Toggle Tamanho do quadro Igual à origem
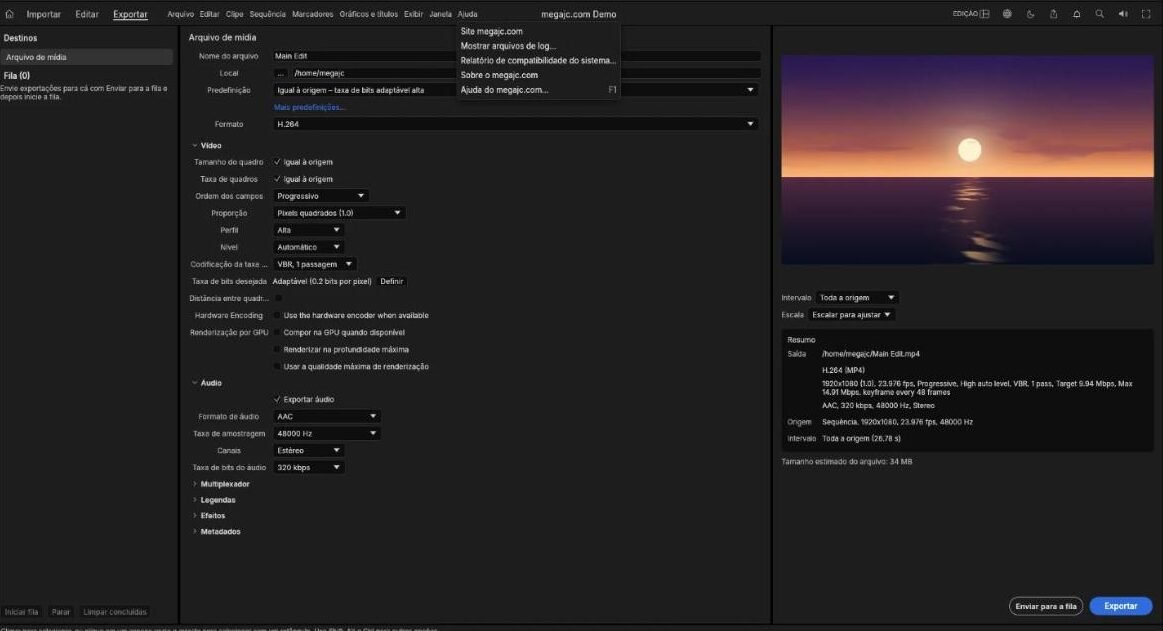1163x631 pixels. pos(277,162)
